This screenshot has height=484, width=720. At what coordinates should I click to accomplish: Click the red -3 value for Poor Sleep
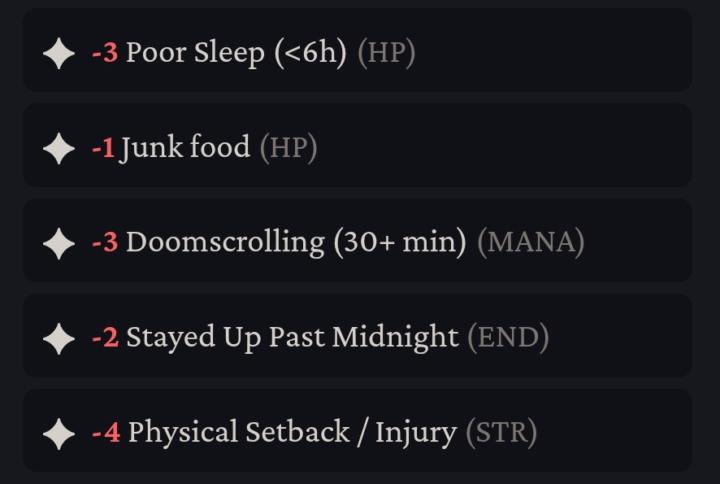click(105, 52)
